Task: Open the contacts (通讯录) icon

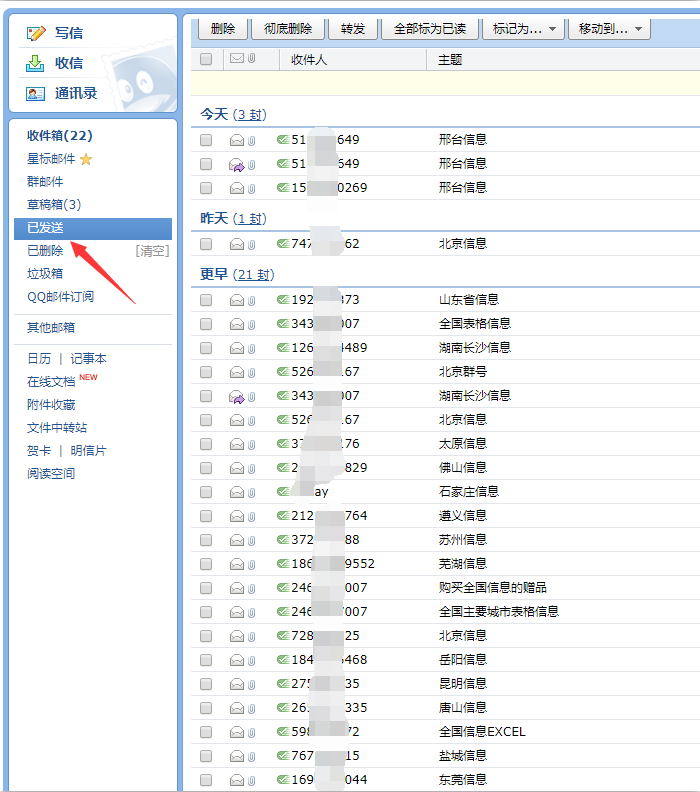Action: [36, 93]
